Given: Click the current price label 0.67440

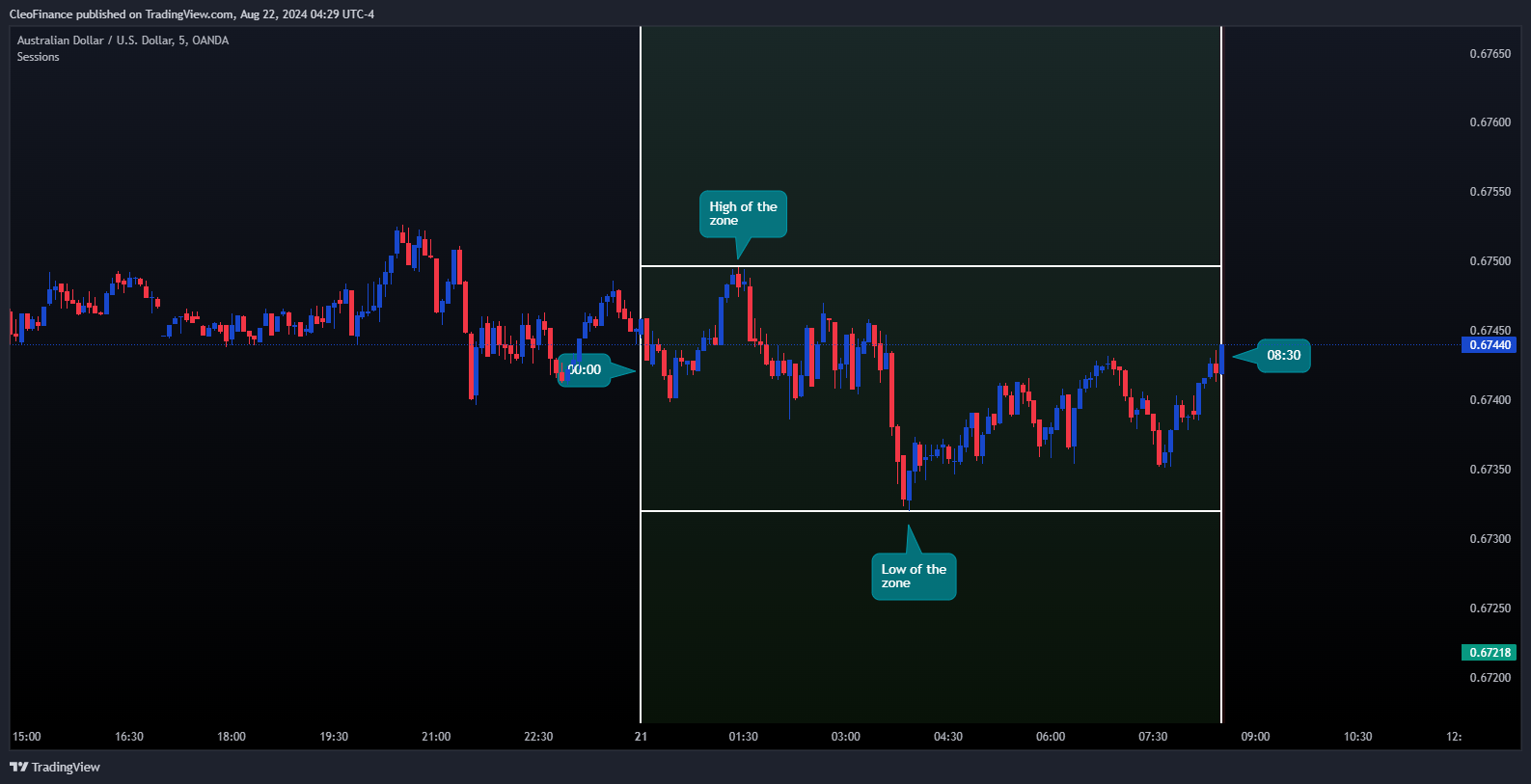Looking at the screenshot, I should [1490, 345].
